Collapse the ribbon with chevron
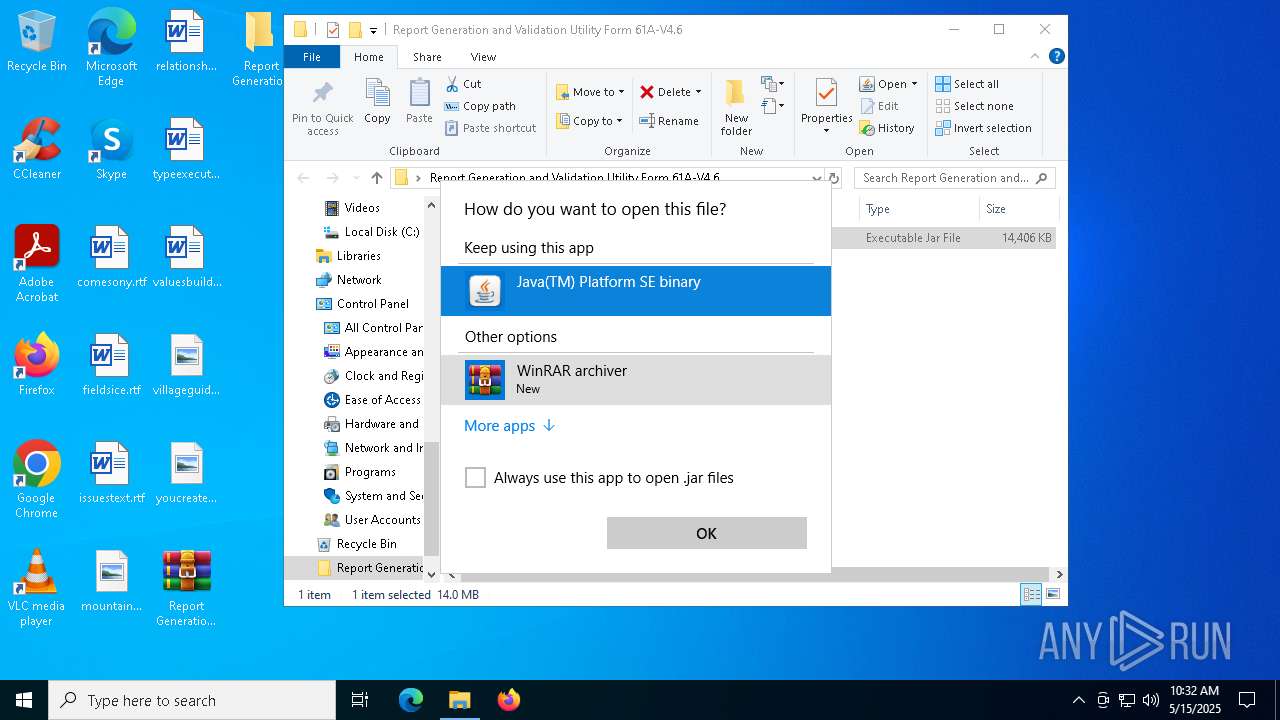 pyautogui.click(x=1035, y=57)
